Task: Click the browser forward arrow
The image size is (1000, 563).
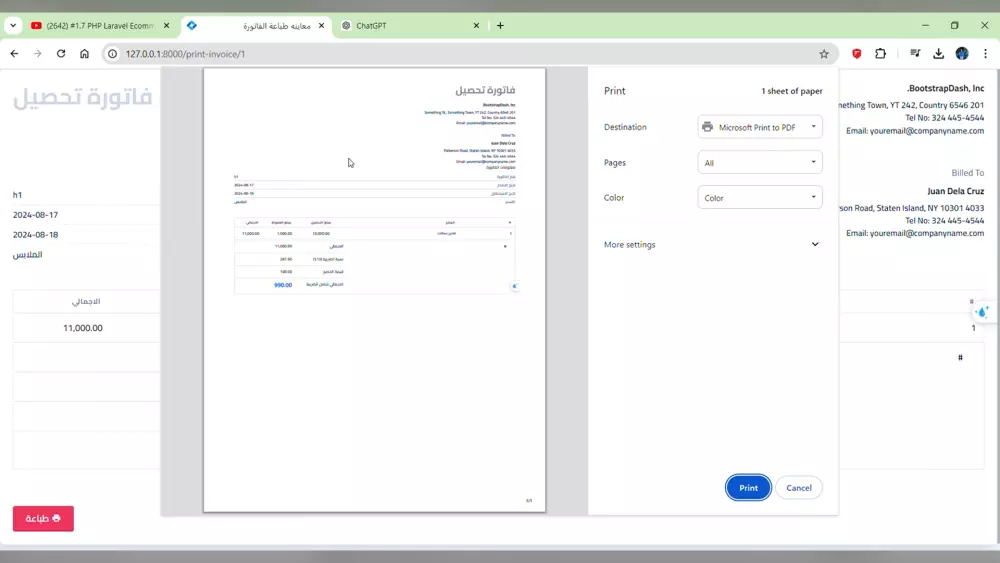Action: pos(38,54)
